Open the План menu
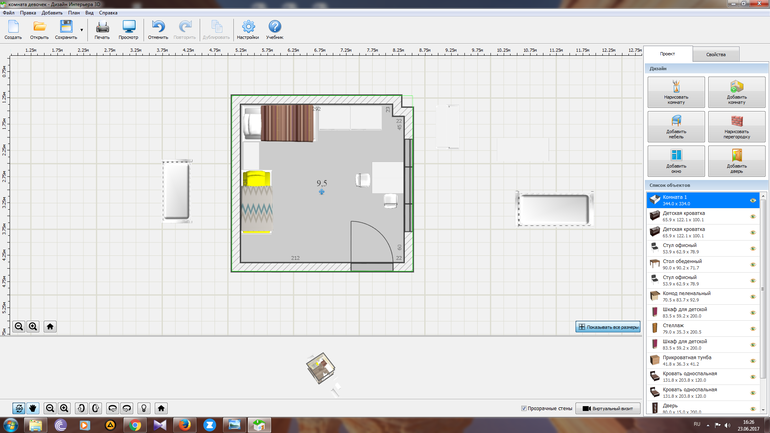Image resolution: width=770 pixels, height=433 pixels. (73, 13)
